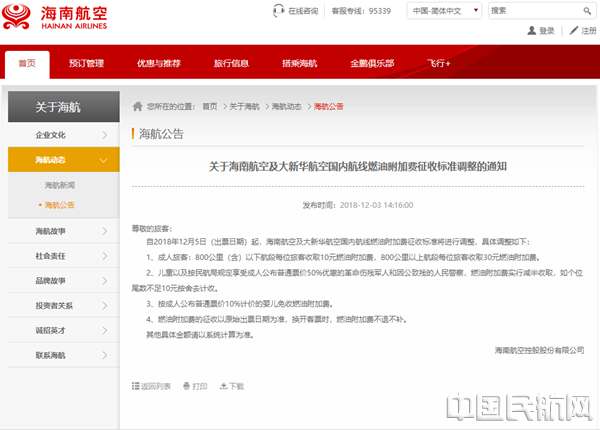Click the 登录 link
This screenshot has height=430, width=600.
pyautogui.click(x=547, y=31)
